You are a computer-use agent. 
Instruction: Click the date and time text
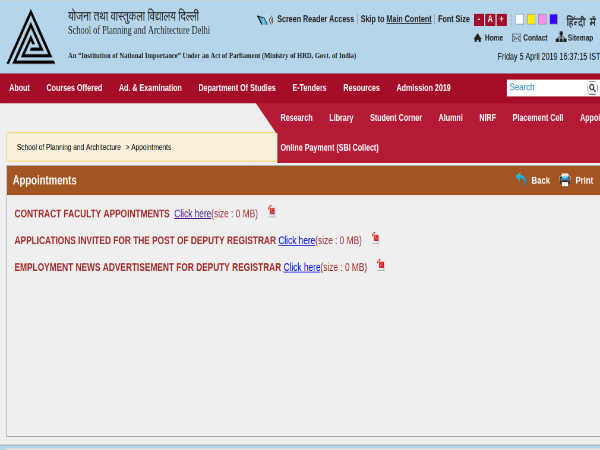(548, 57)
